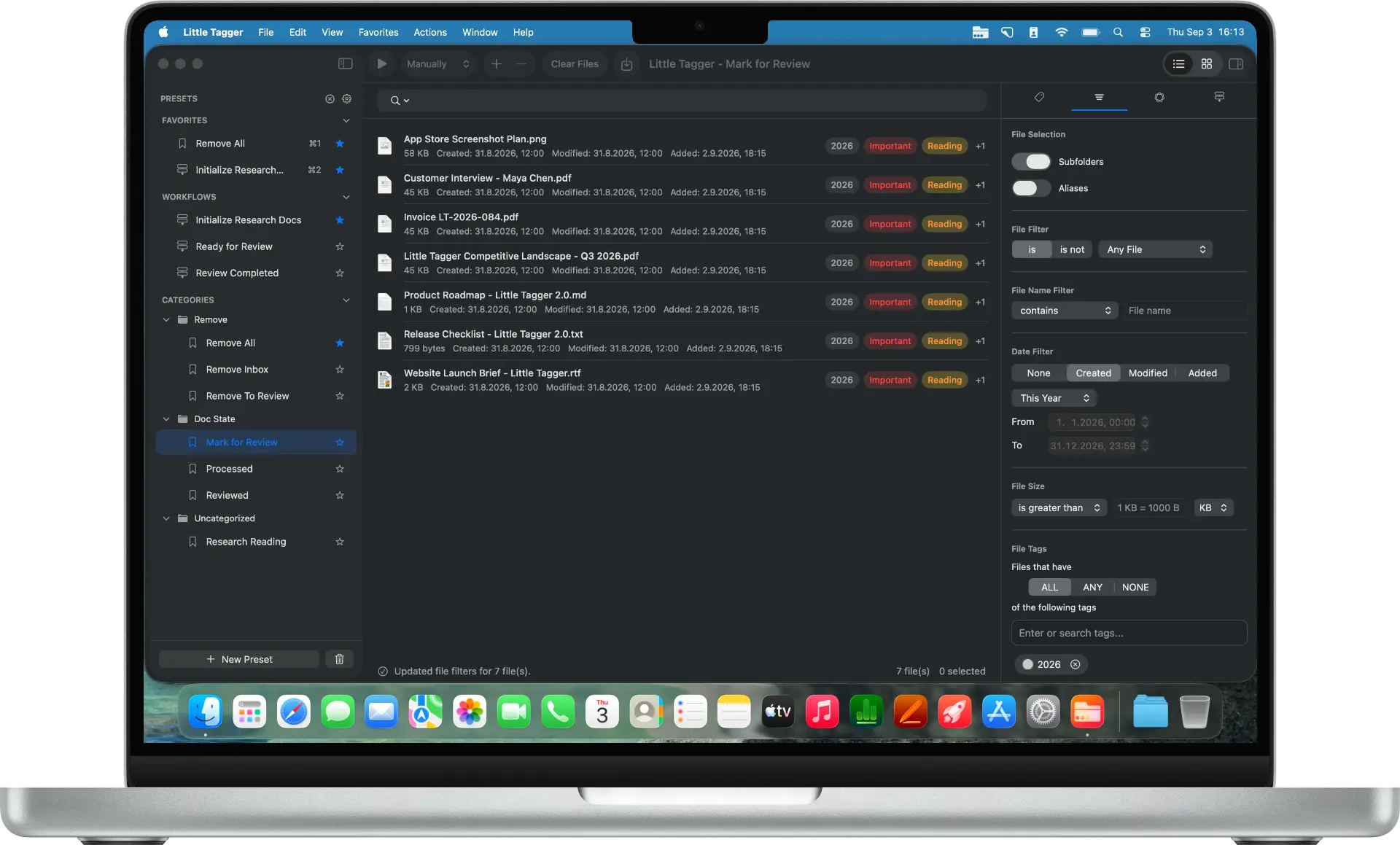
Task: Choose NONE for file tags matching
Action: 1135,588
